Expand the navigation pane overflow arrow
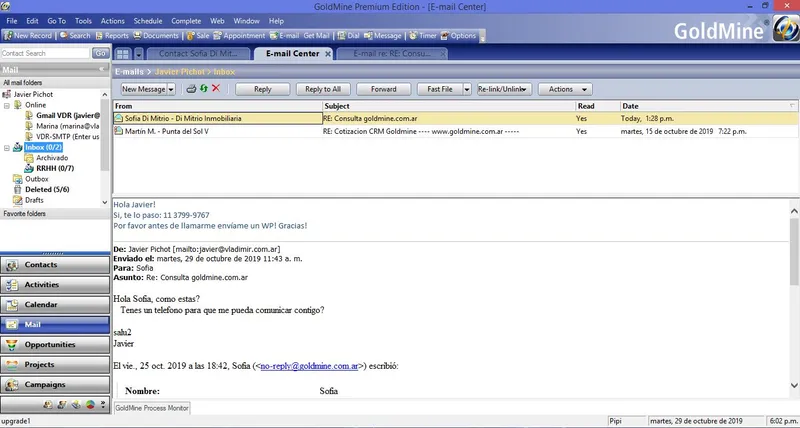Viewport: 800px width, 428px height. [x=103, y=405]
